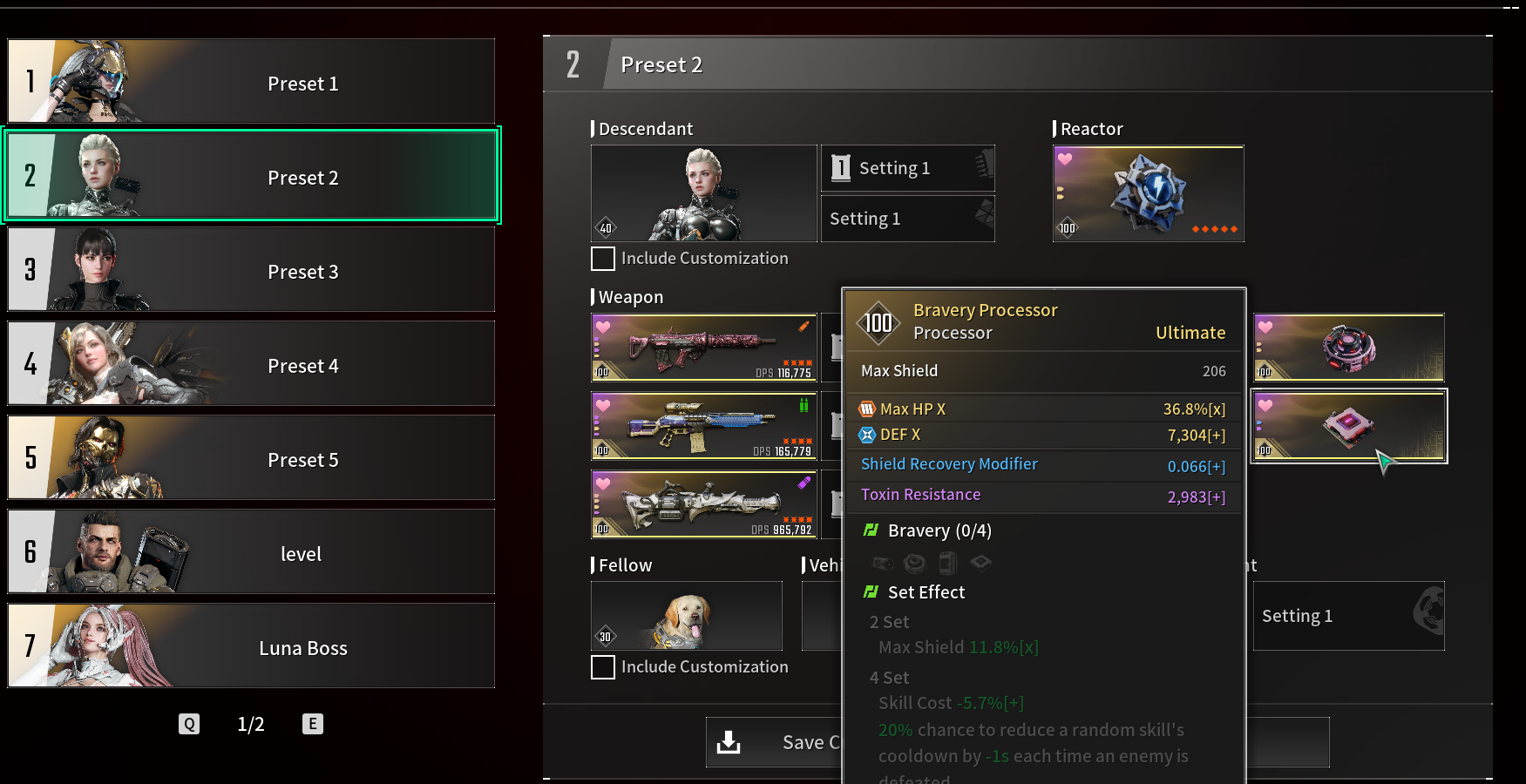Open the Fellow dog companion slot
The image size is (1526, 784).
[687, 616]
